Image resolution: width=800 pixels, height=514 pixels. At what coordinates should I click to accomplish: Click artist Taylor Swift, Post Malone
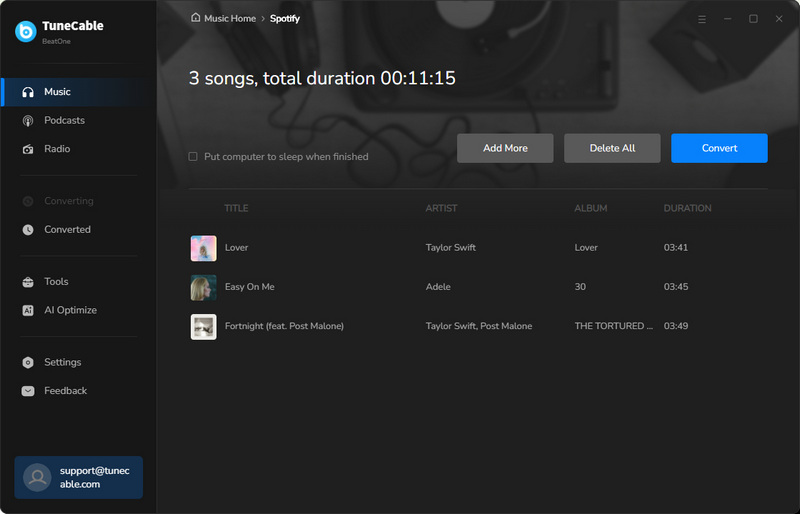pos(479,326)
